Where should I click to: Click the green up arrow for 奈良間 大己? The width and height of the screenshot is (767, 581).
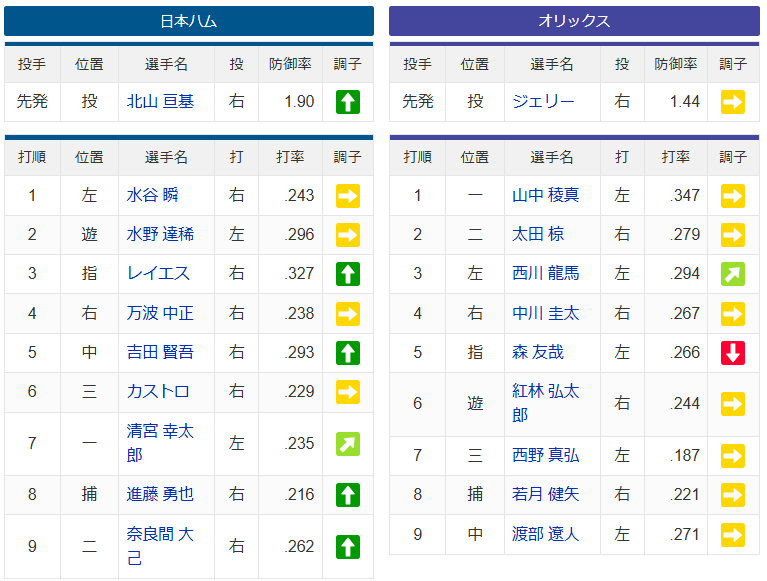[348, 547]
